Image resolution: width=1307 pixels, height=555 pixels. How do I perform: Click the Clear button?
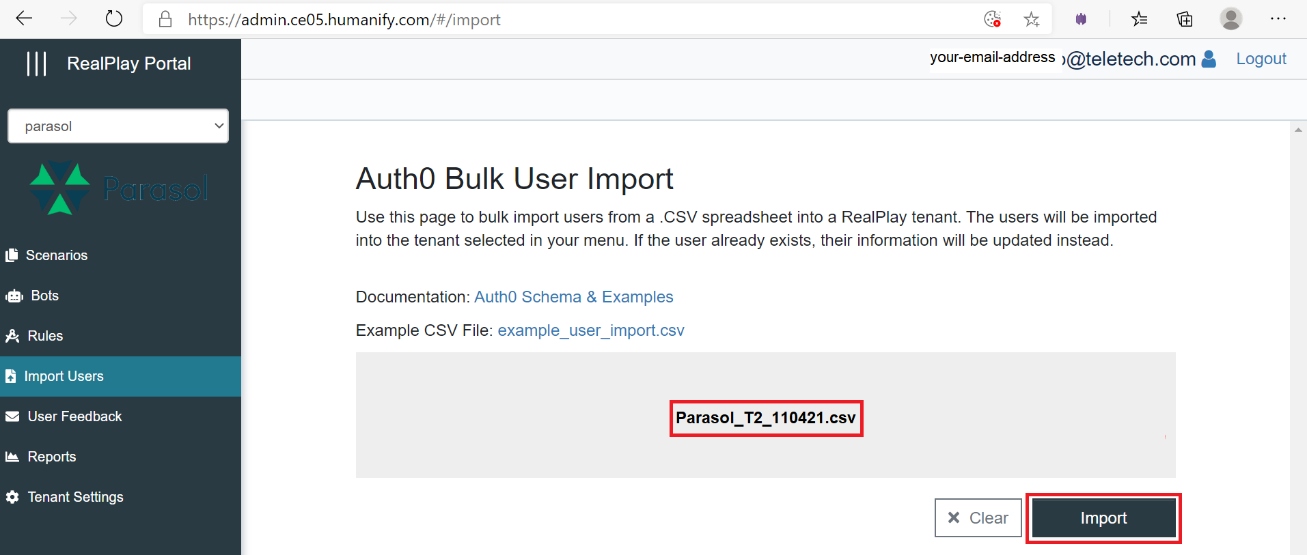point(978,518)
